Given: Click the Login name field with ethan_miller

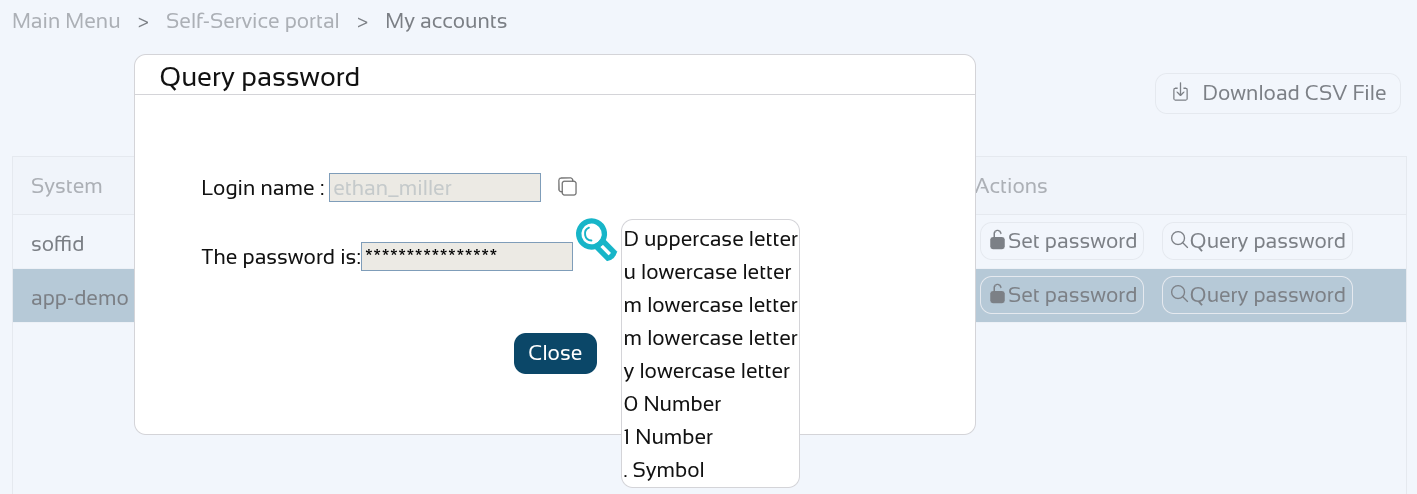Looking at the screenshot, I should pyautogui.click(x=435, y=187).
